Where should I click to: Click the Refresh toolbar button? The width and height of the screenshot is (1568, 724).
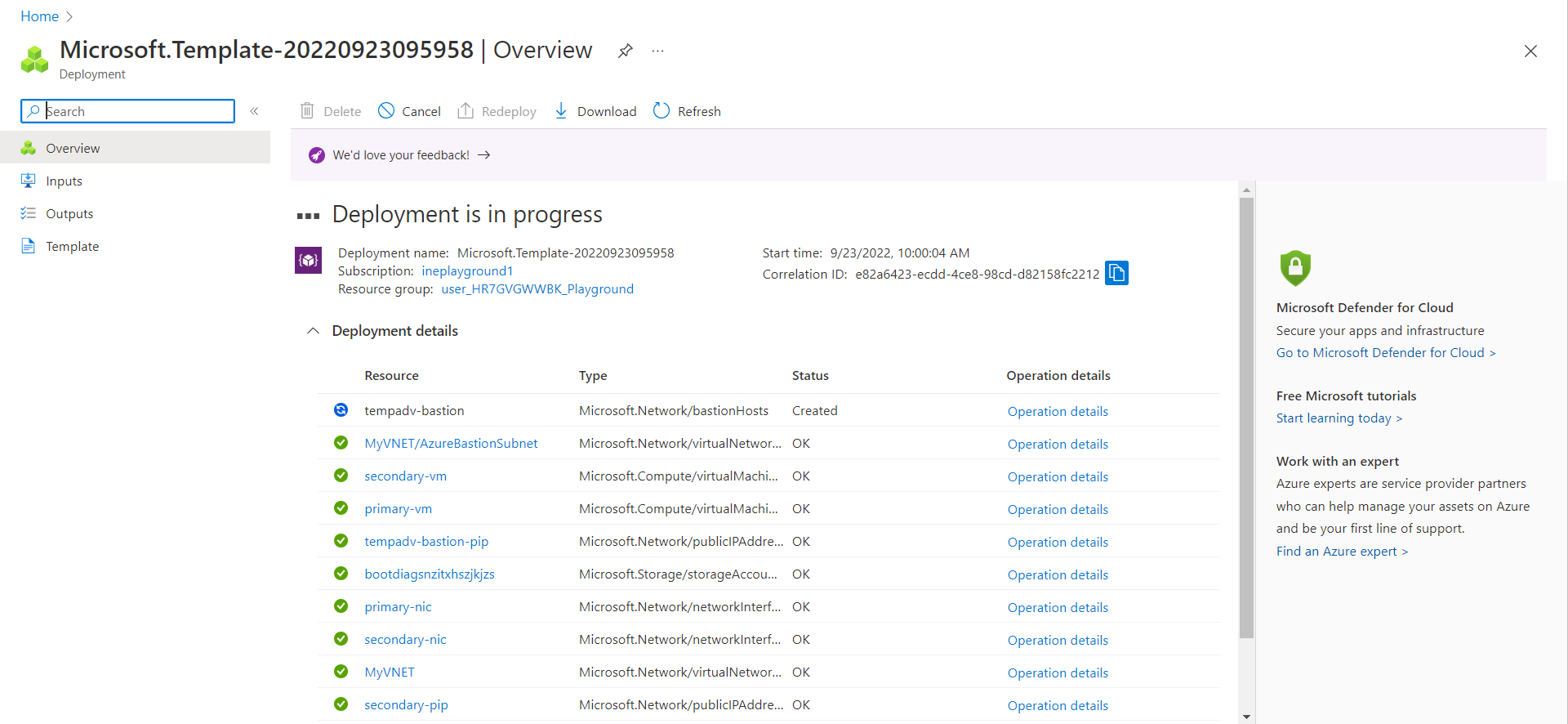tap(687, 111)
